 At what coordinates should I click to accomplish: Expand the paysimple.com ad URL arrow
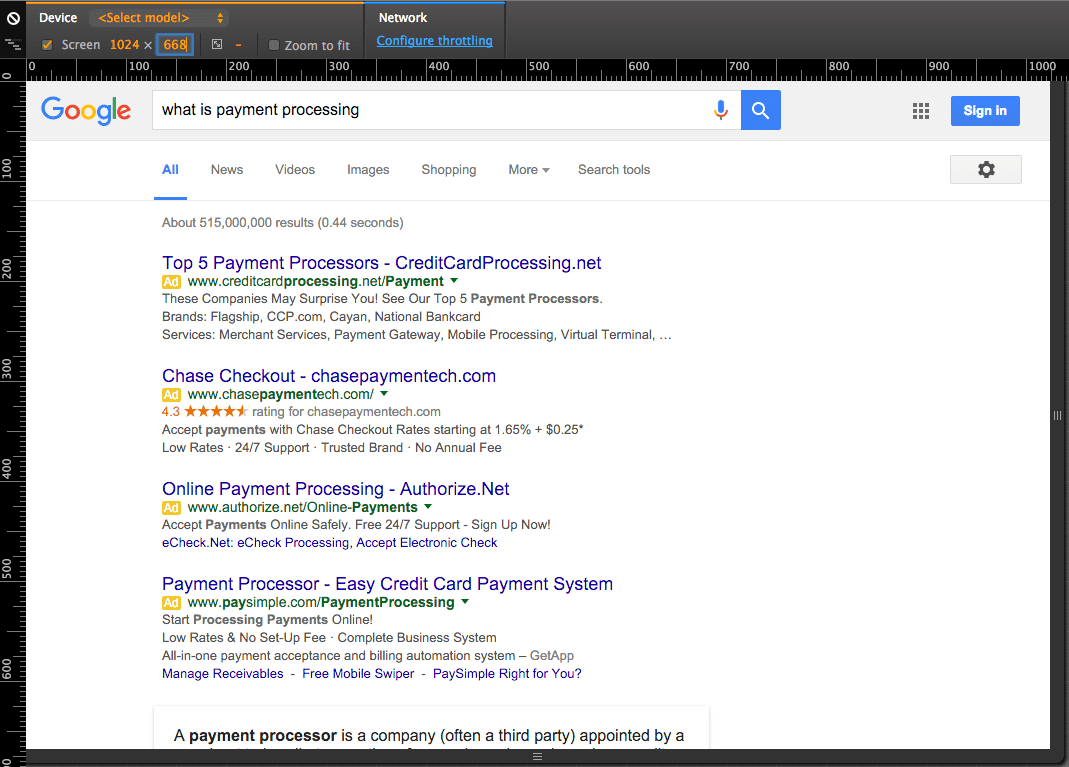(x=465, y=601)
